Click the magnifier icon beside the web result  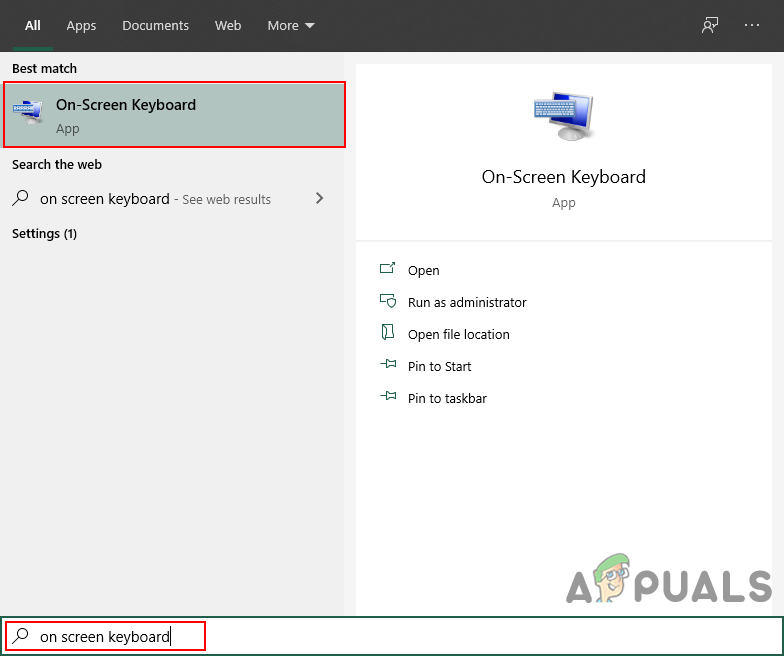point(20,198)
